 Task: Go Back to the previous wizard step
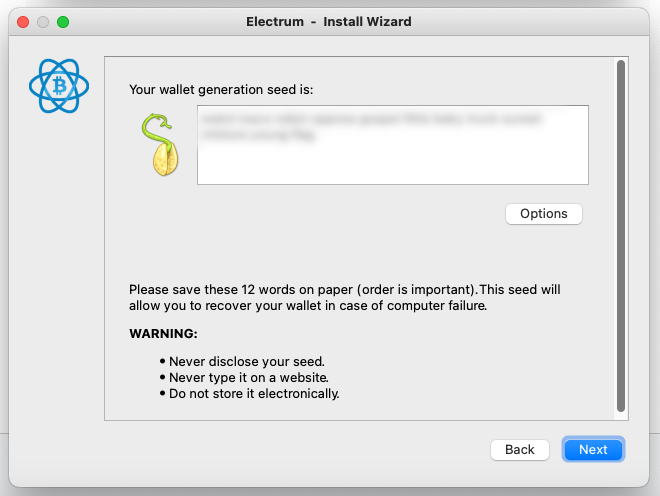tap(519, 450)
